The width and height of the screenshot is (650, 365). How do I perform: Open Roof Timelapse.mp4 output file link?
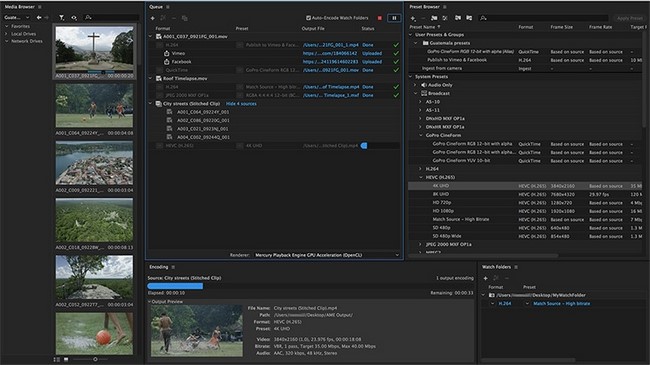[331, 87]
